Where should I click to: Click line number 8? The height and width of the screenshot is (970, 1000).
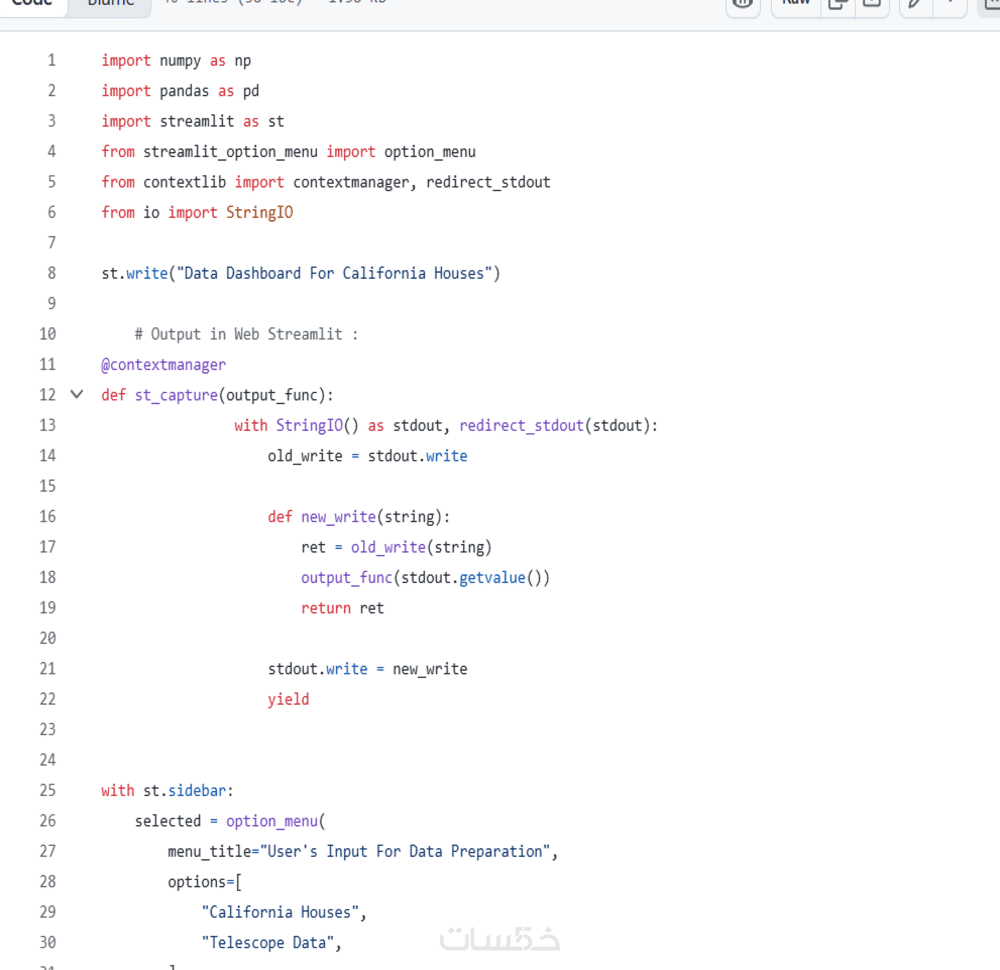pyautogui.click(x=51, y=274)
